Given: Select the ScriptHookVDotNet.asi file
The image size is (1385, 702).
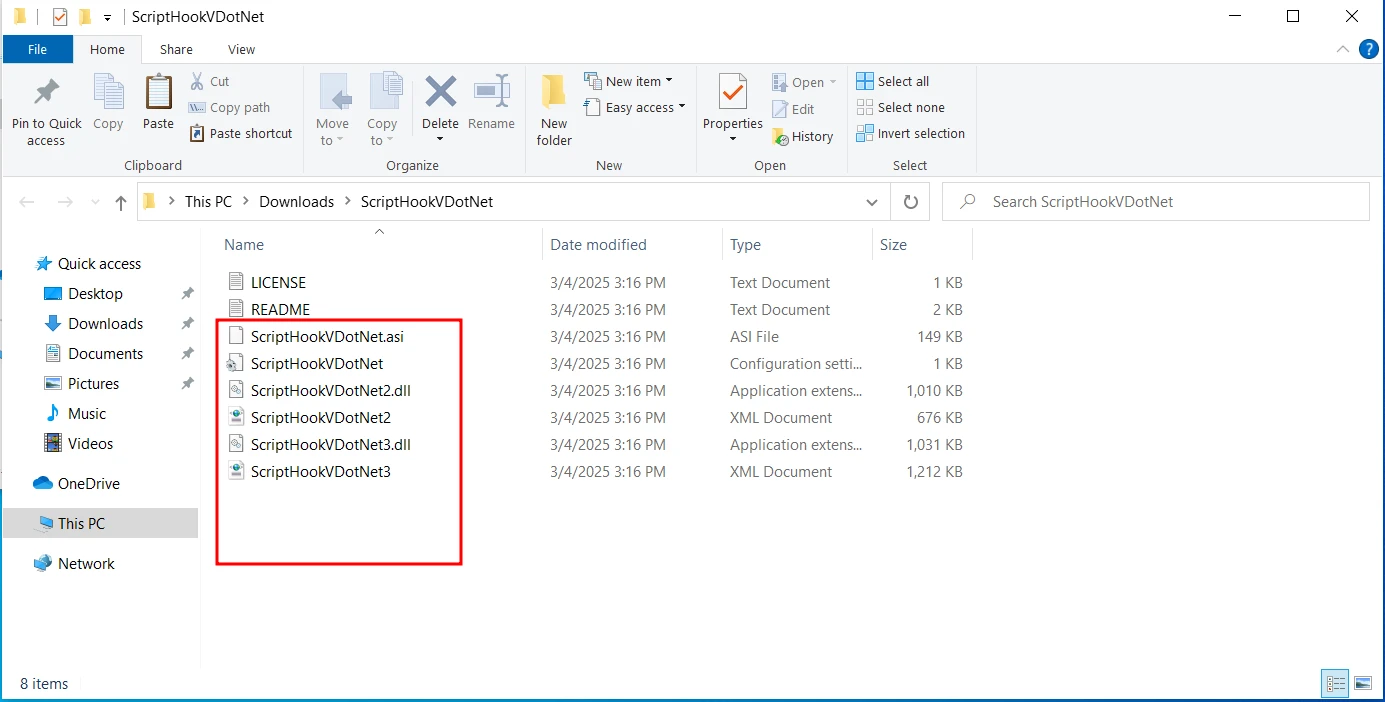Looking at the screenshot, I should click(327, 337).
